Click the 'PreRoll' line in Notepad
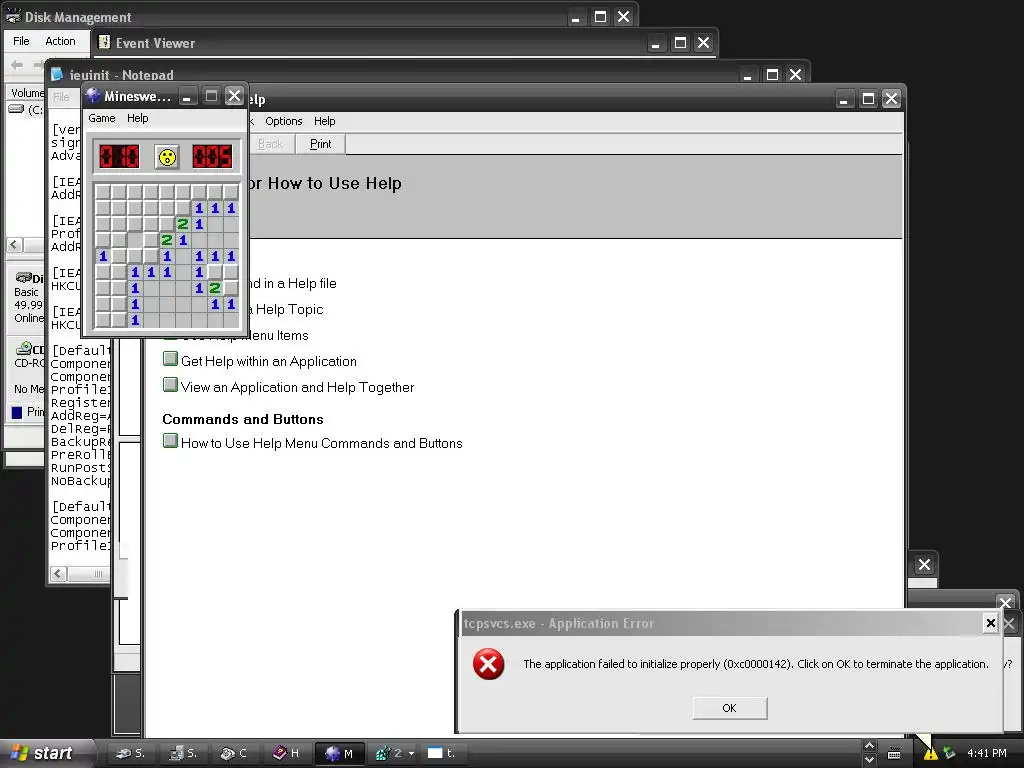Screen dimensions: 1024x768 [x=81, y=455]
